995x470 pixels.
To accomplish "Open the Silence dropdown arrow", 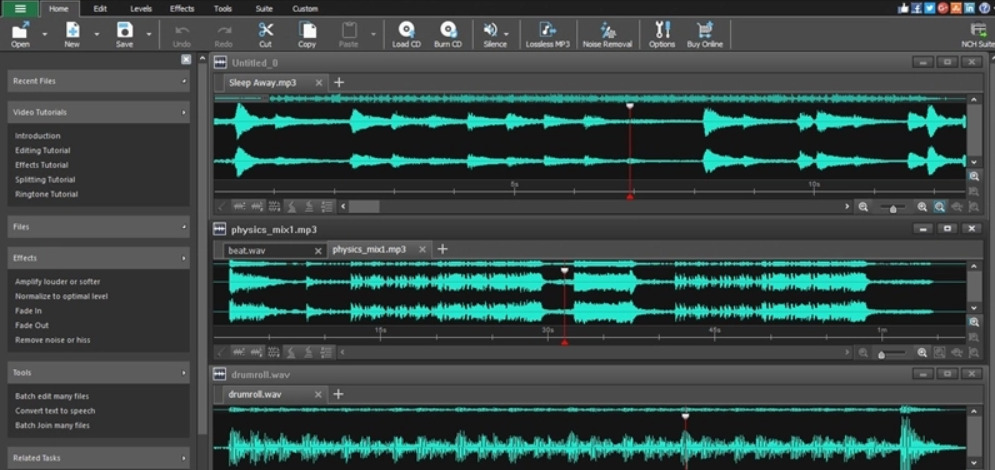I will point(507,33).
